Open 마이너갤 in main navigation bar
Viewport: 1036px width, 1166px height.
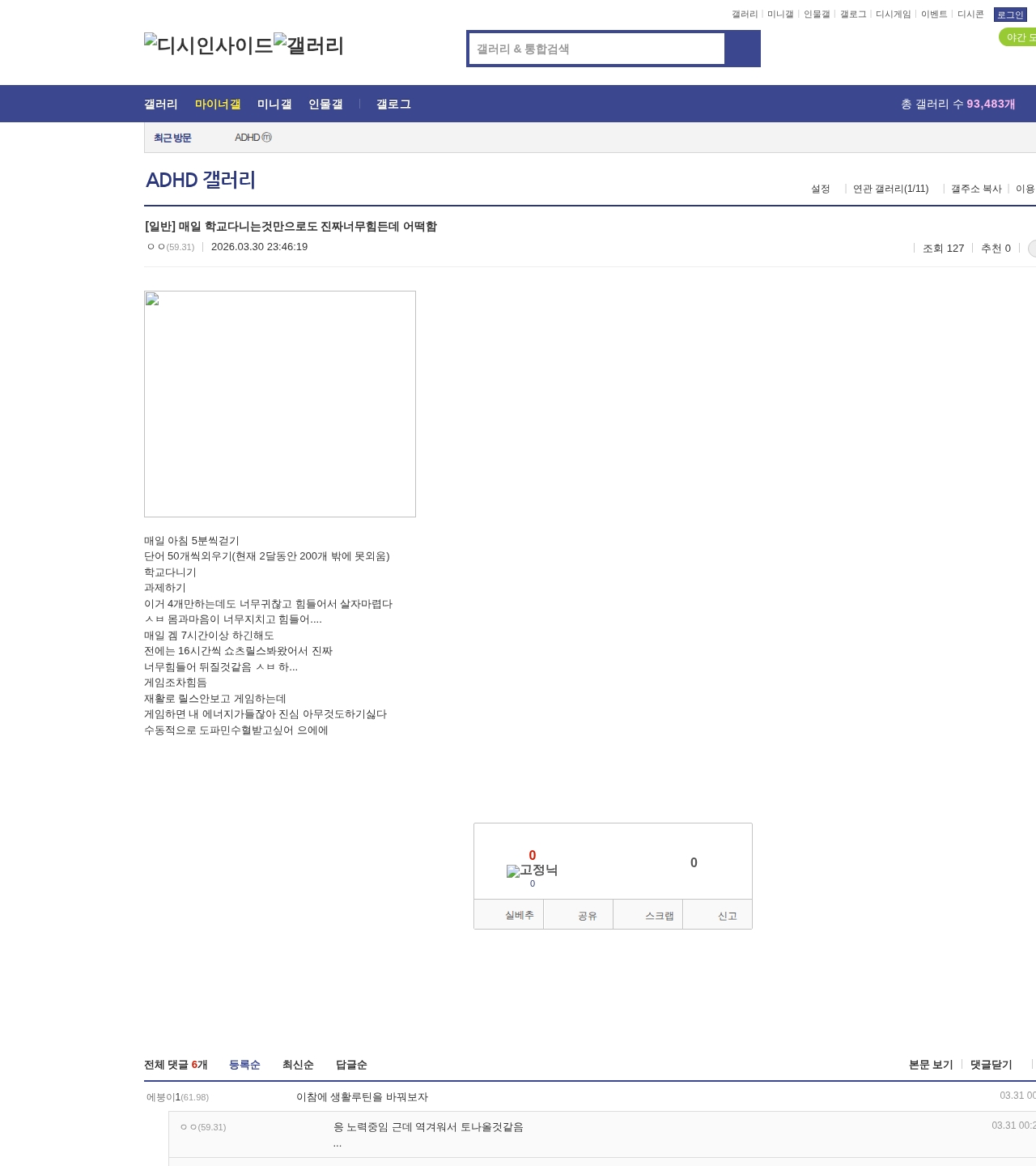218,104
